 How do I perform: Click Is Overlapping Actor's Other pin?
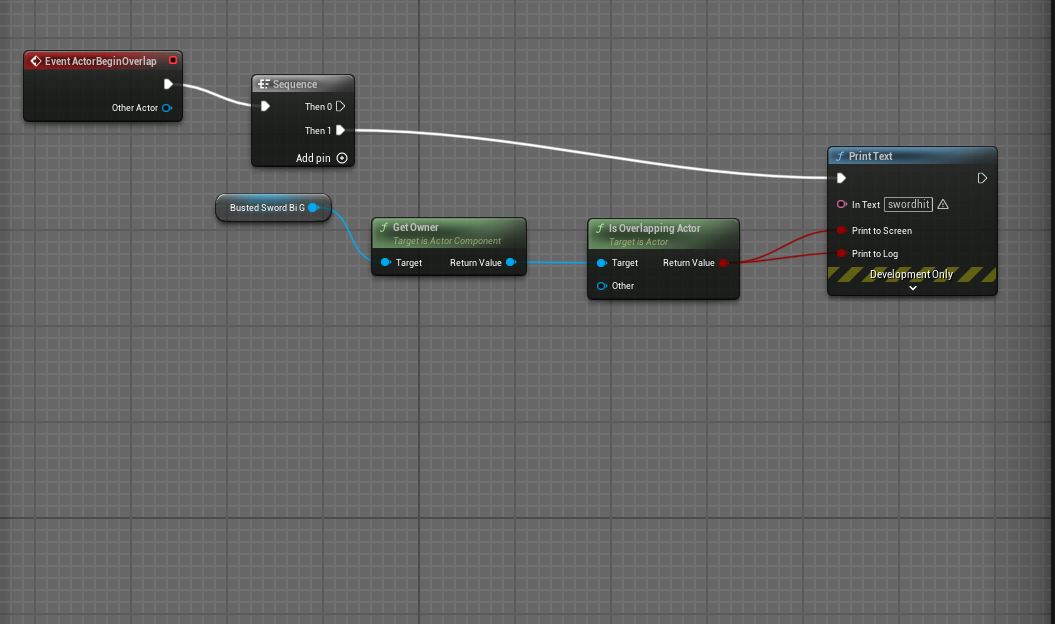click(x=602, y=286)
